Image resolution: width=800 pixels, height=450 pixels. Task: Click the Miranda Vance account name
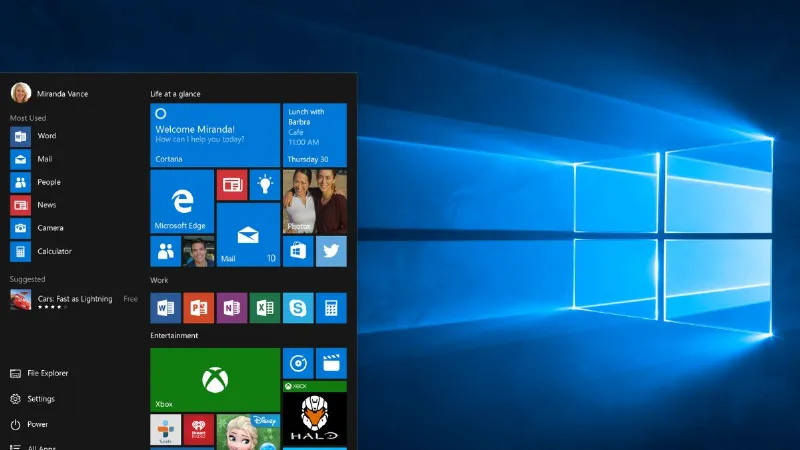click(x=62, y=94)
